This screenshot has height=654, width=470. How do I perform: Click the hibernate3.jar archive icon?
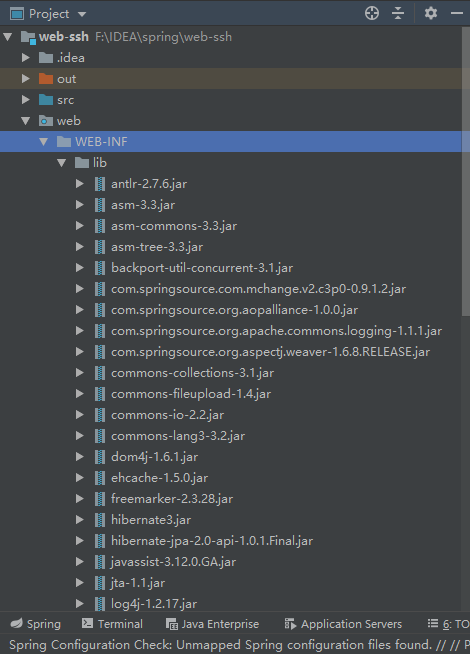tap(100, 520)
